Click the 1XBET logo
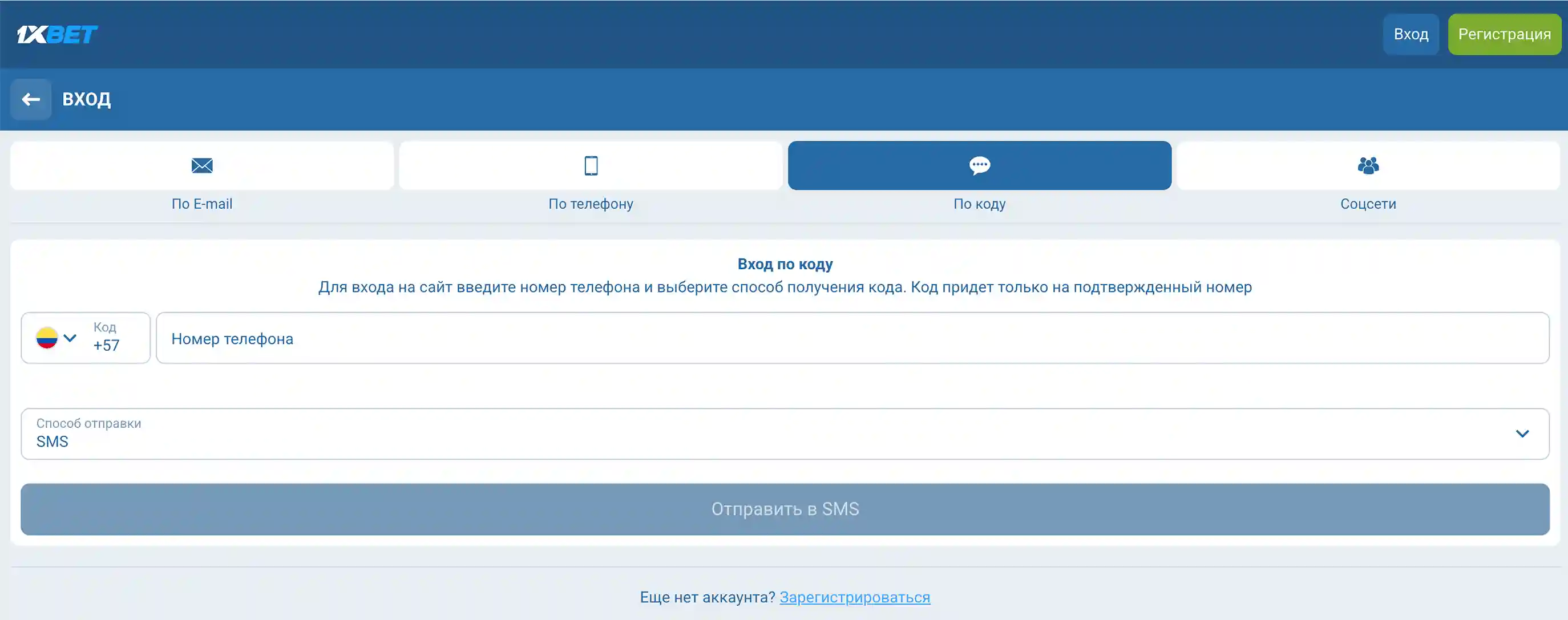This screenshot has width=1568, height=620. point(56,34)
